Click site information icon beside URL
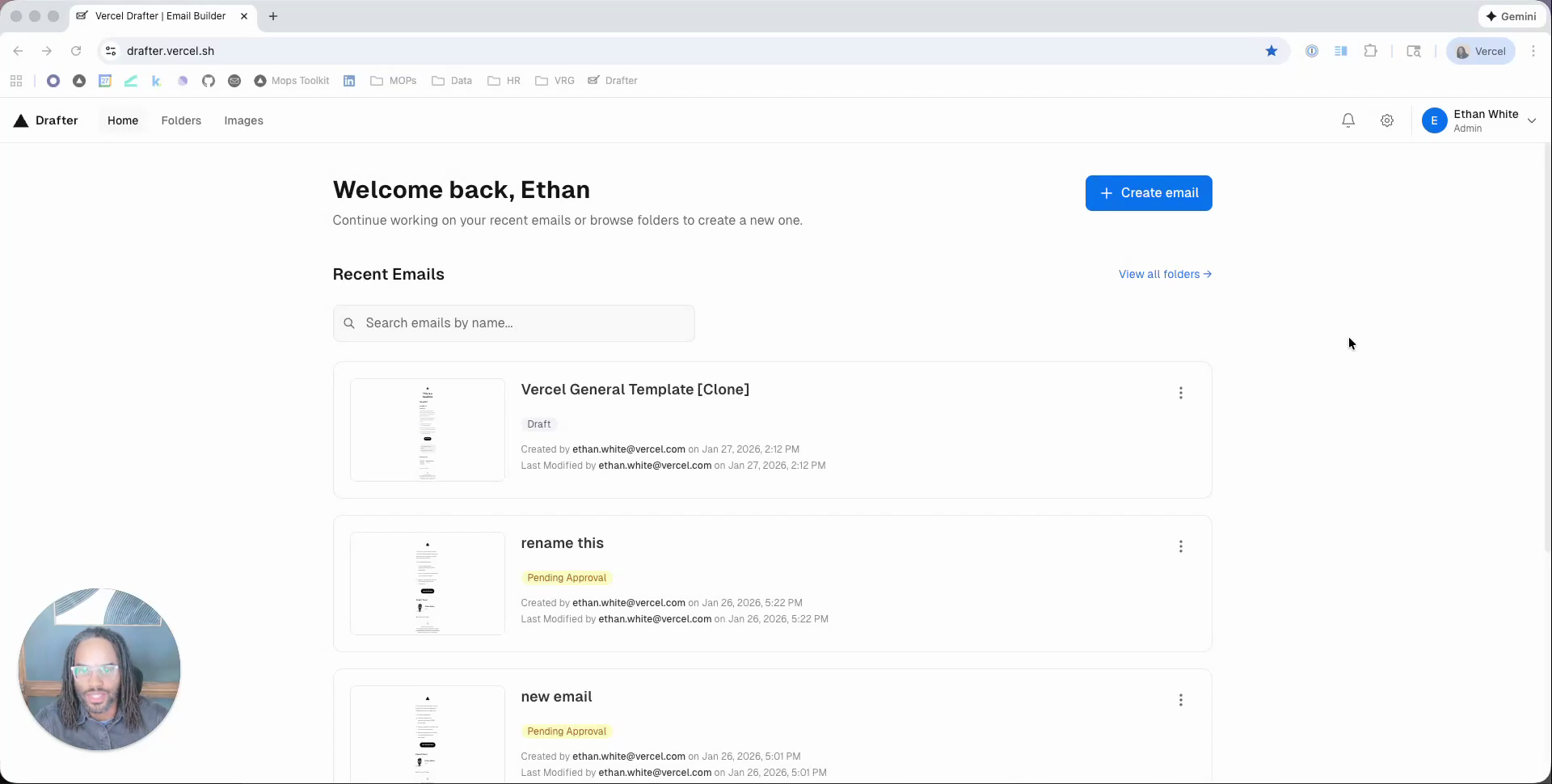1552x784 pixels. (111, 51)
